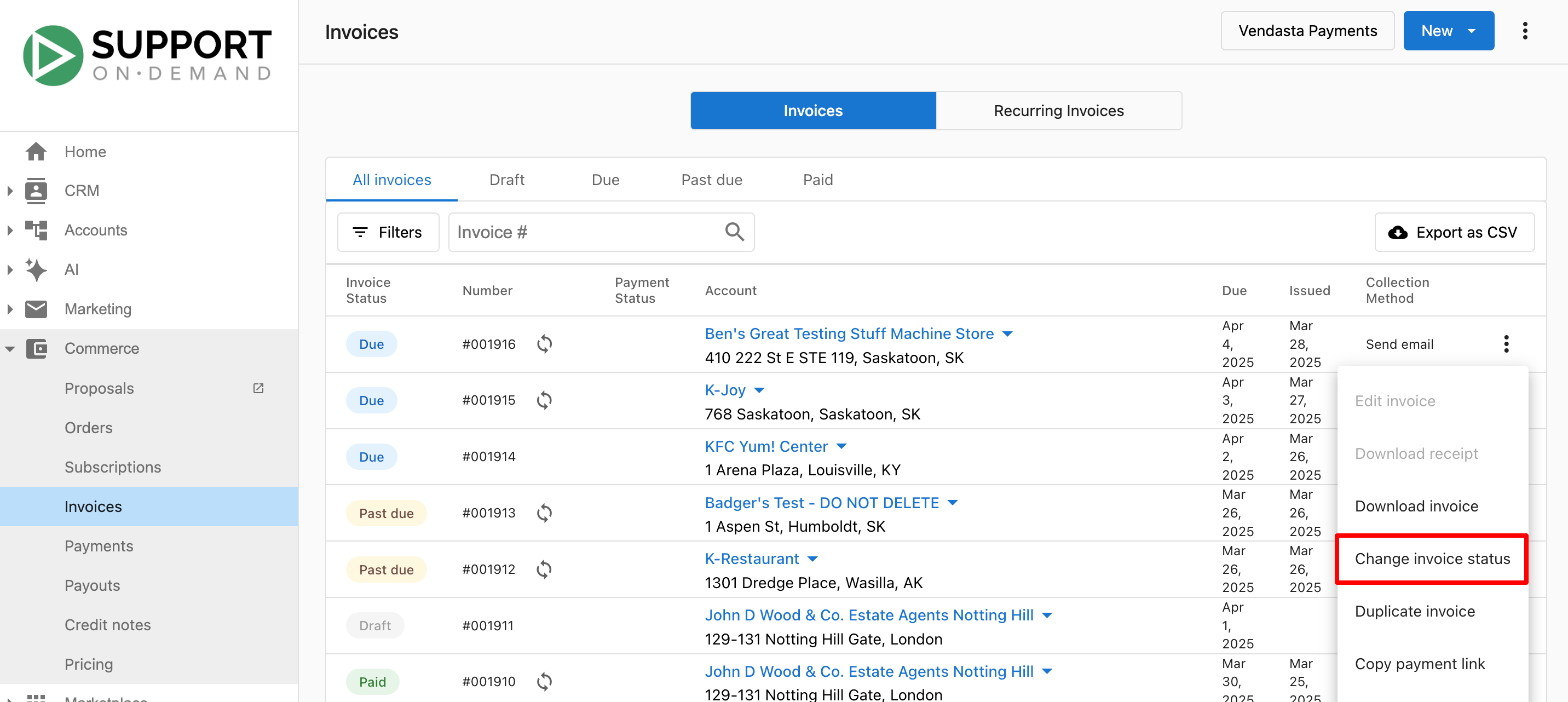
Task: Switch to Due invoices tab
Action: coord(605,180)
